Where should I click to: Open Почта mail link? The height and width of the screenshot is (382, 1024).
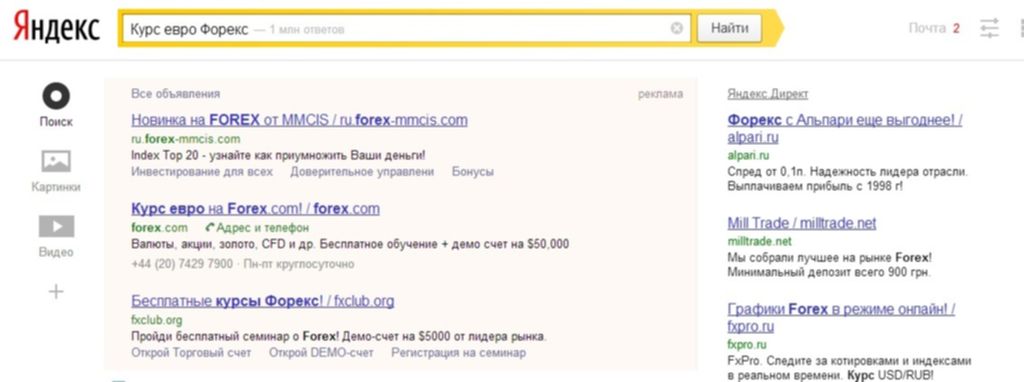(927, 28)
